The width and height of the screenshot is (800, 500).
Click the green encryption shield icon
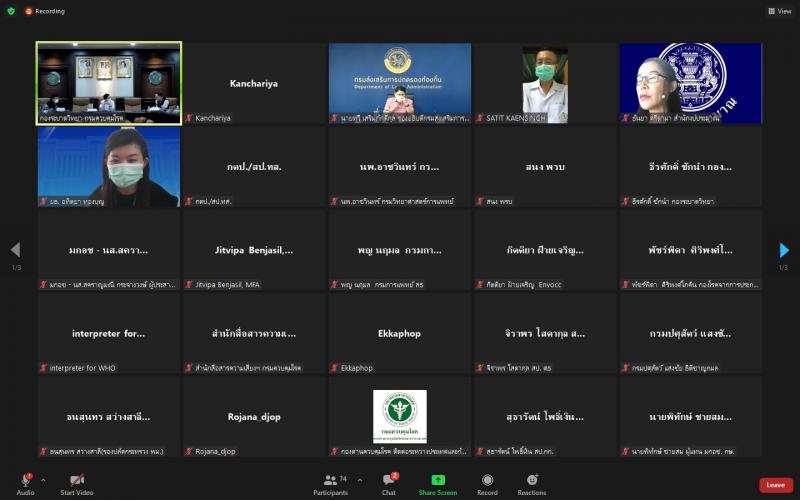(11, 11)
